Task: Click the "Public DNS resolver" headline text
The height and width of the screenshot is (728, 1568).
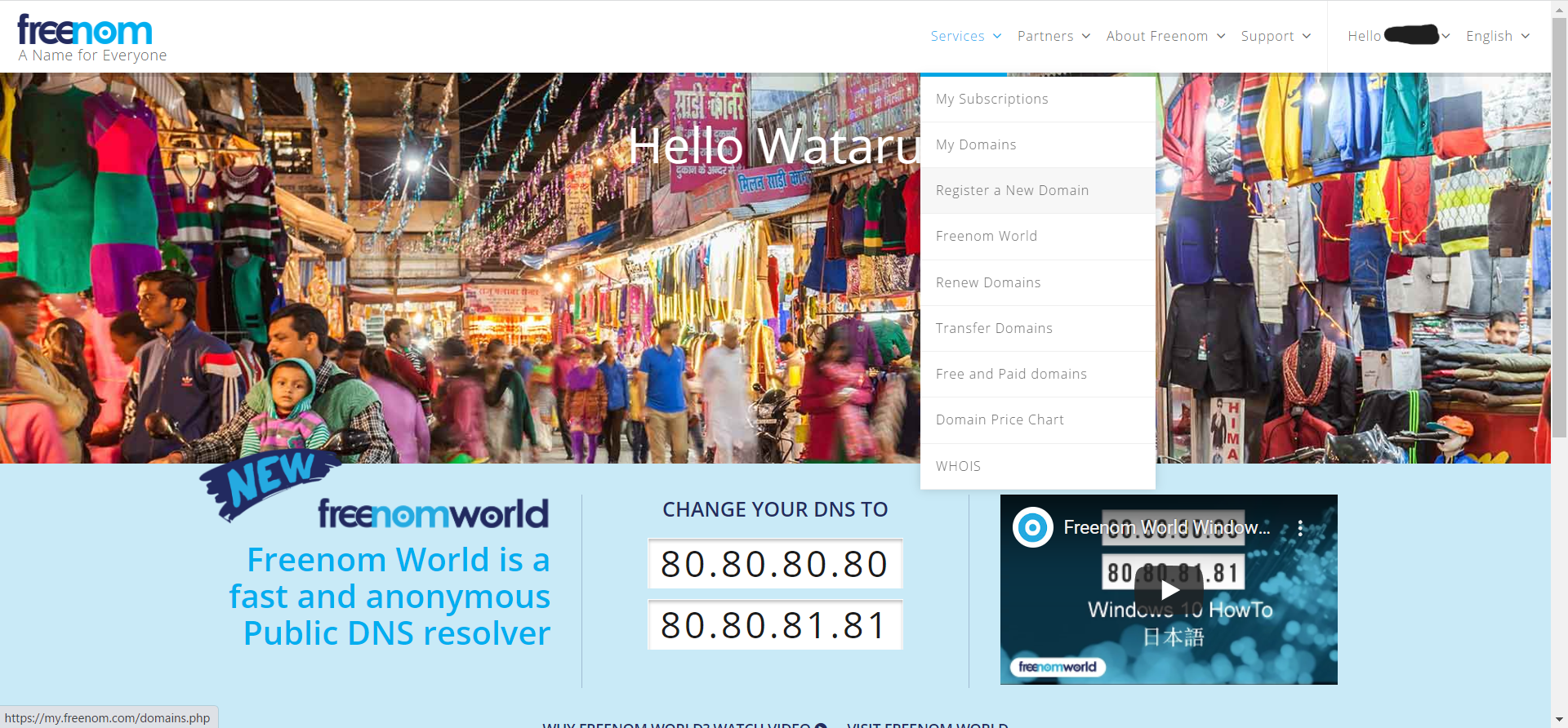Action: point(397,633)
